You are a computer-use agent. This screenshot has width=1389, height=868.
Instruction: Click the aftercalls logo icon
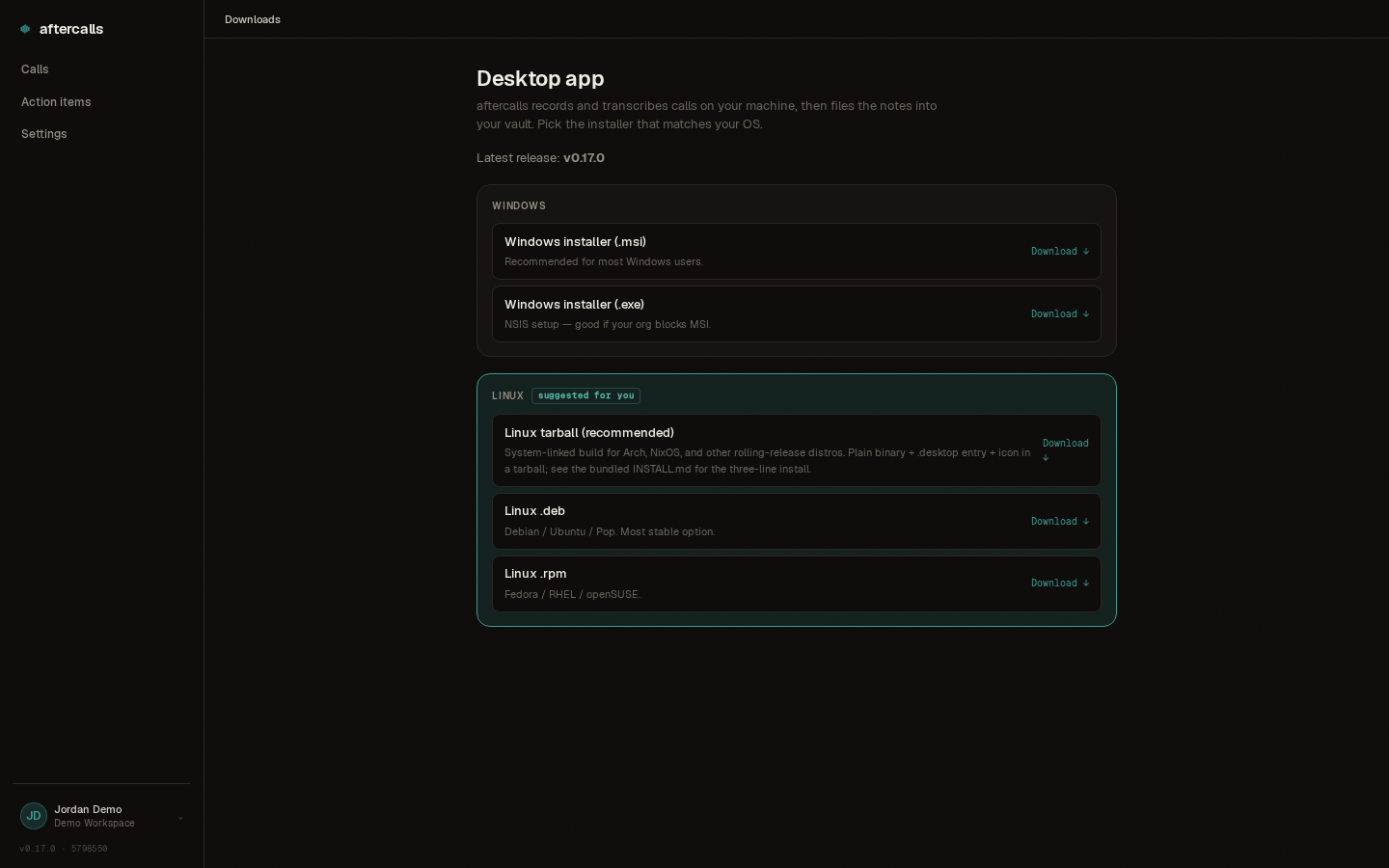pyautogui.click(x=25, y=29)
